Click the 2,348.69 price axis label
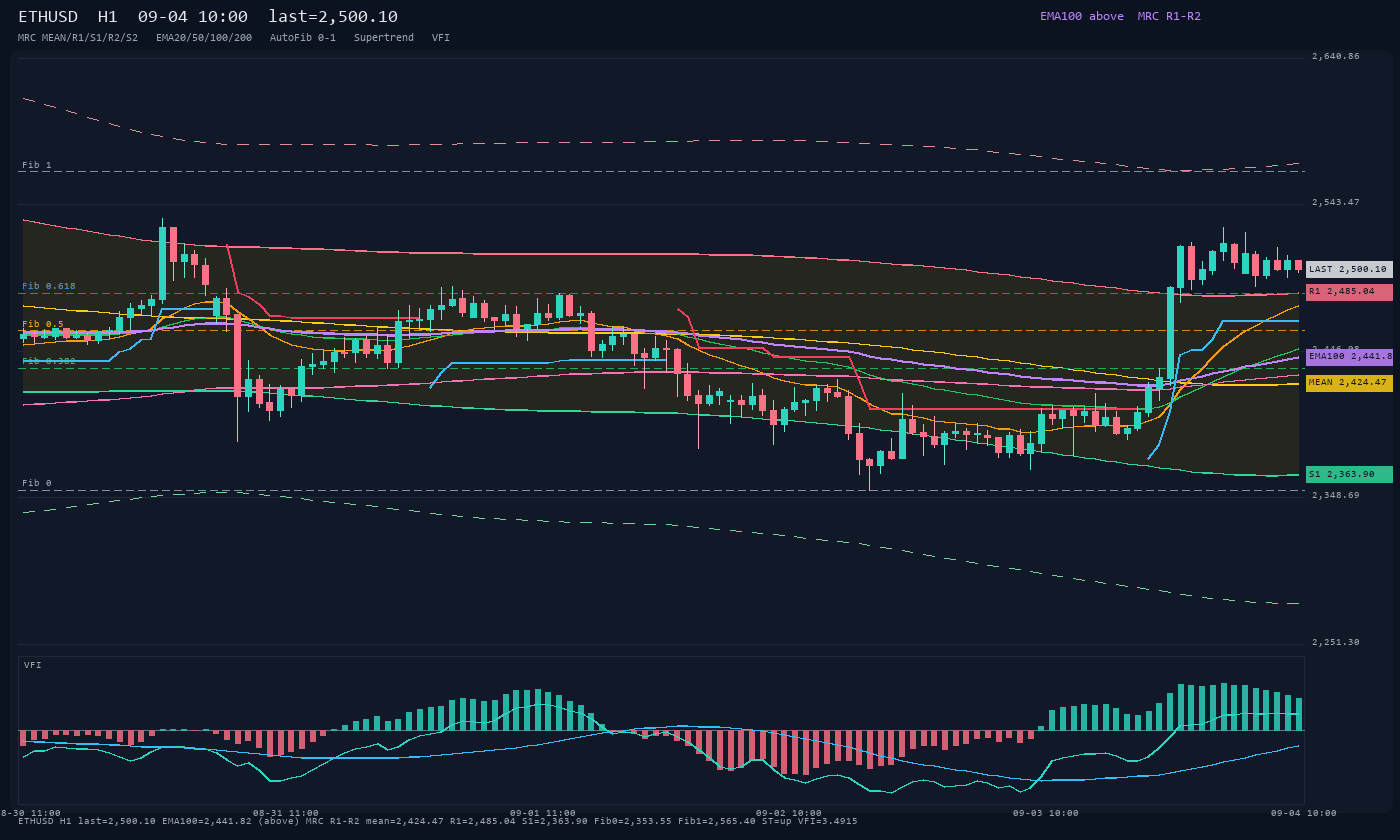 pyautogui.click(x=1336, y=495)
